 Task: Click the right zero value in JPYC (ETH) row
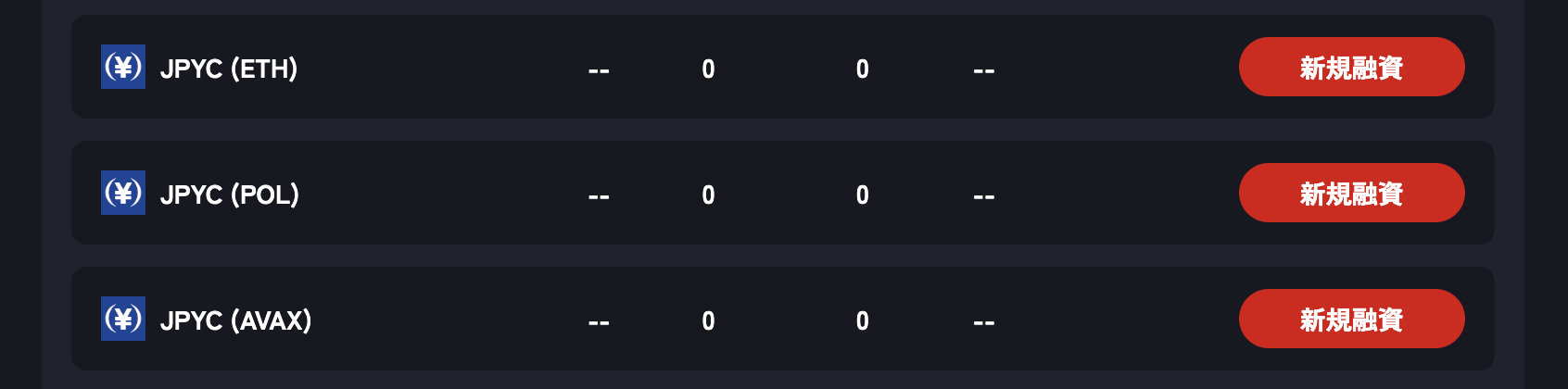pos(863,69)
